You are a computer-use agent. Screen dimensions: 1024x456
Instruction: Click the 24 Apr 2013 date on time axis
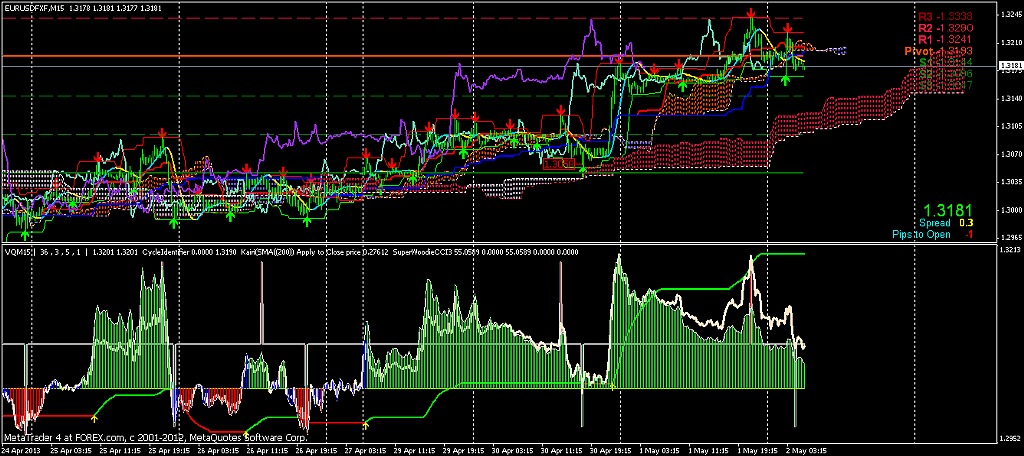[x=24, y=450]
